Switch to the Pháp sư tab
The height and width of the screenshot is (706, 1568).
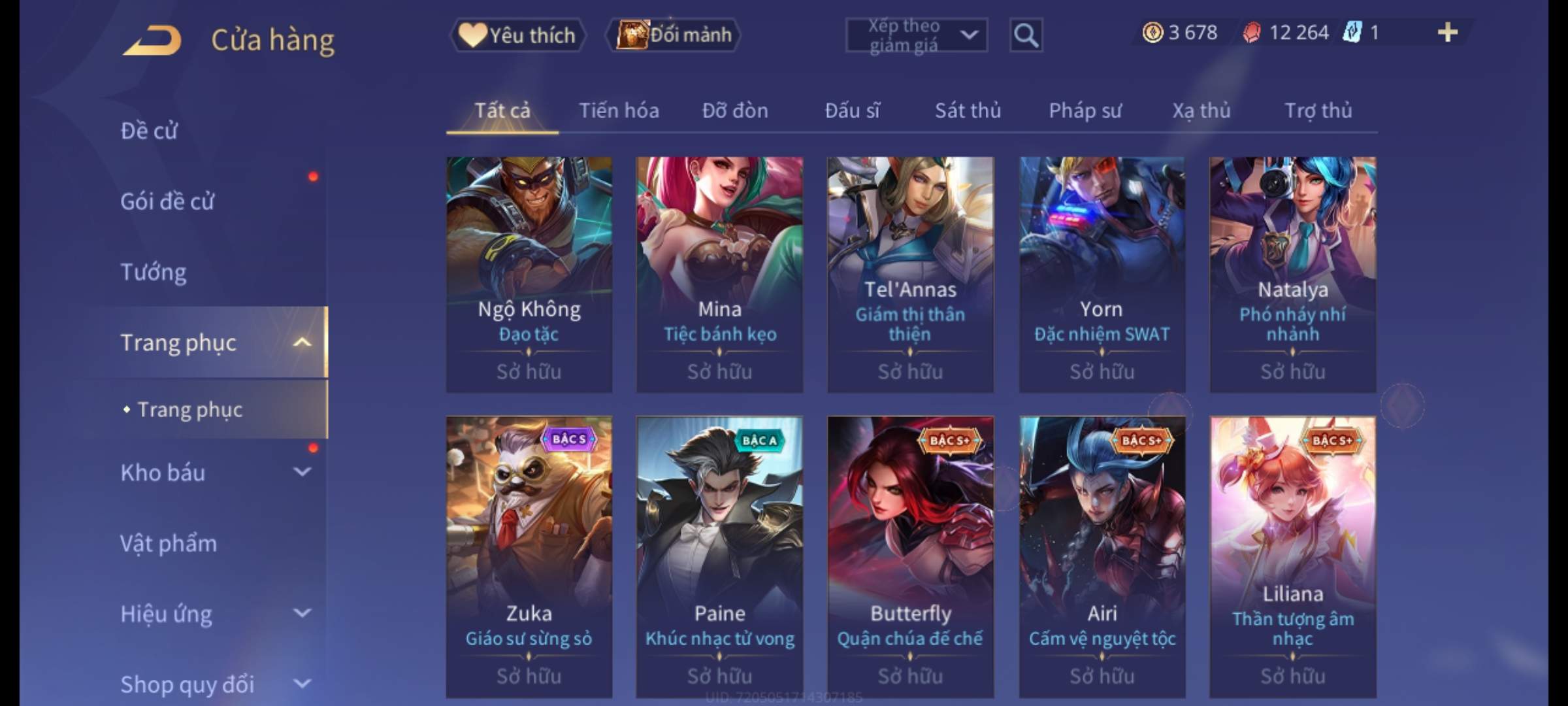coord(1085,110)
